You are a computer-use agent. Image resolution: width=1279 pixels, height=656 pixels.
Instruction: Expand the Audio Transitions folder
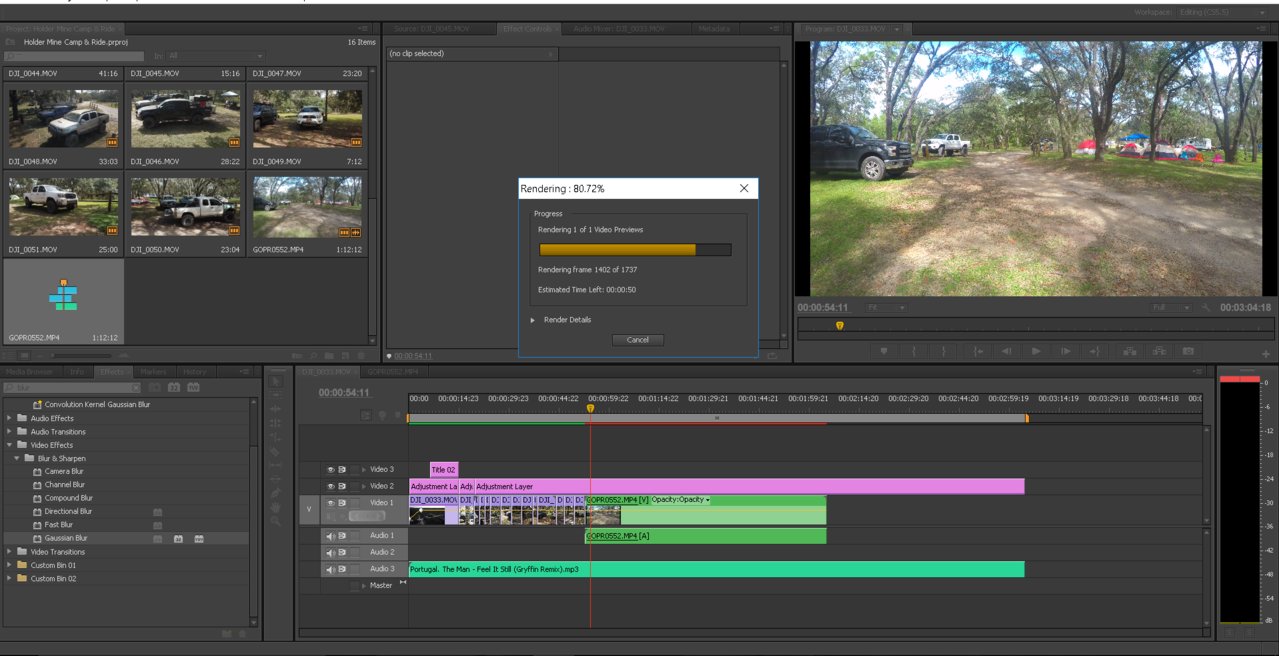coord(10,432)
